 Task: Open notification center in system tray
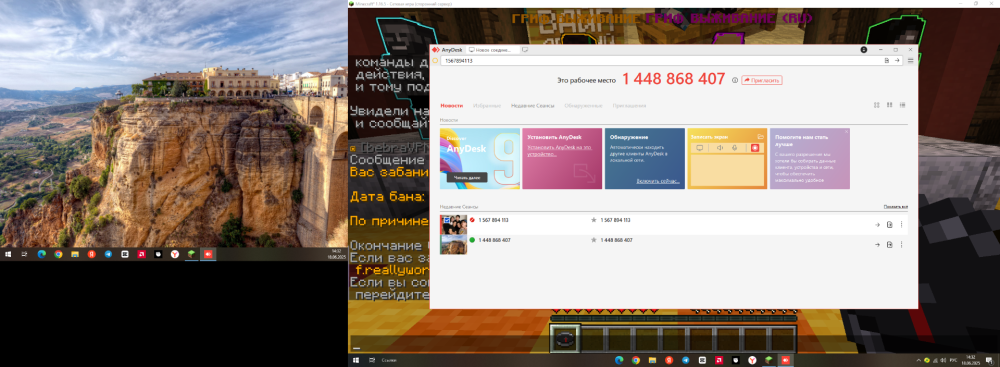(x=989, y=360)
